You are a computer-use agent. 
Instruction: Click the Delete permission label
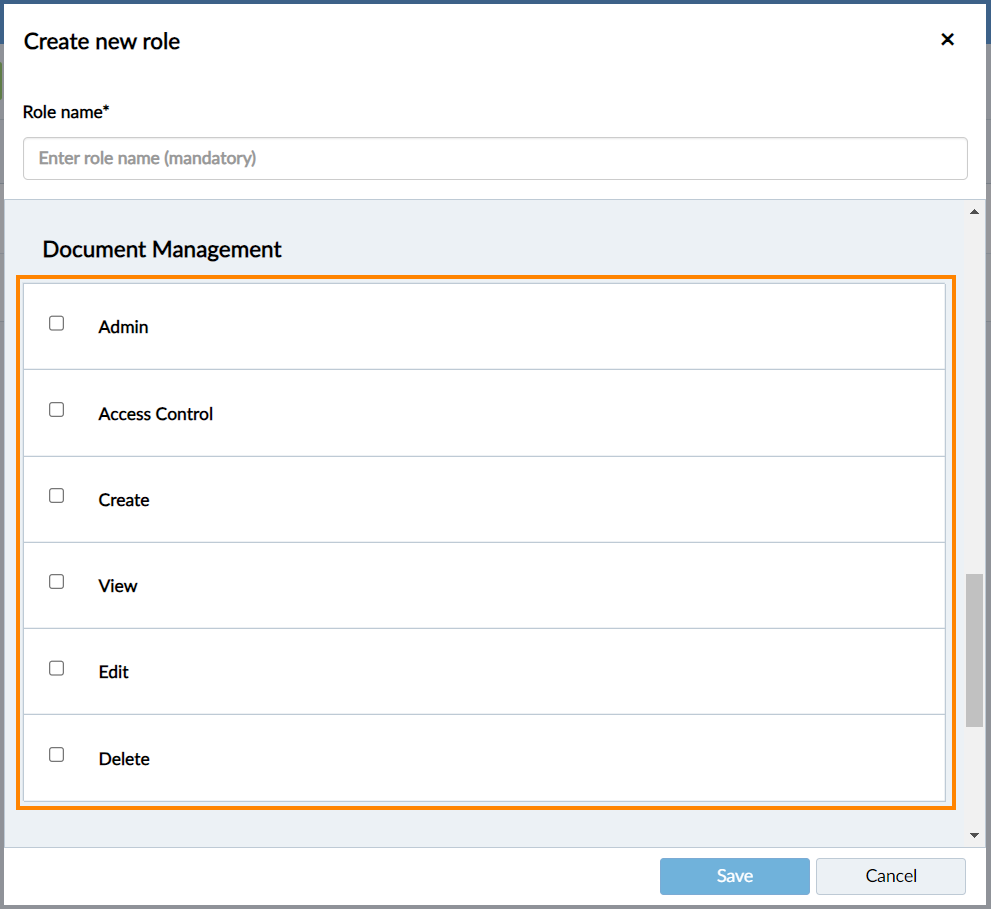pos(124,758)
